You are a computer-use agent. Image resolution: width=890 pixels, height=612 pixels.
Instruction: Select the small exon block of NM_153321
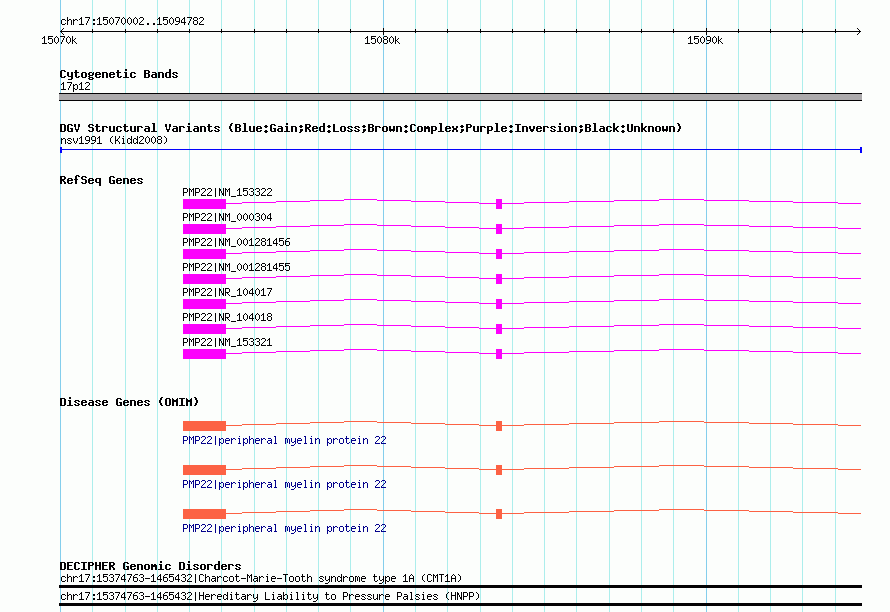pos(499,354)
